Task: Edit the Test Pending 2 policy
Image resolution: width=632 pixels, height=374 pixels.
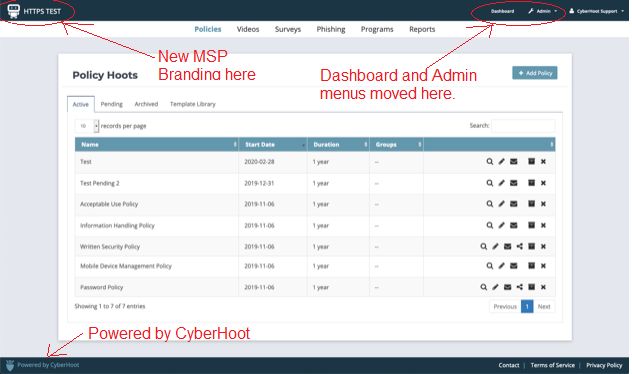Action: [x=501, y=183]
